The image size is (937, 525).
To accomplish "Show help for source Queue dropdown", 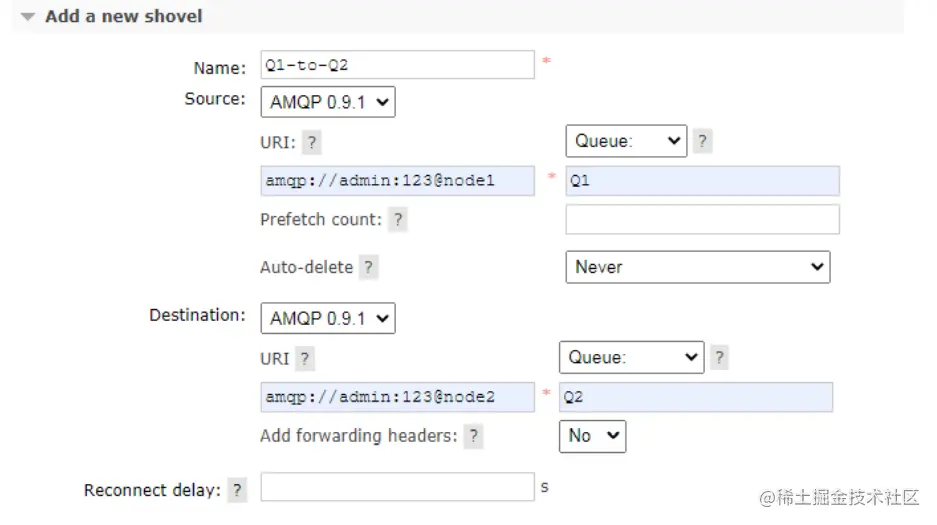I will (702, 141).
